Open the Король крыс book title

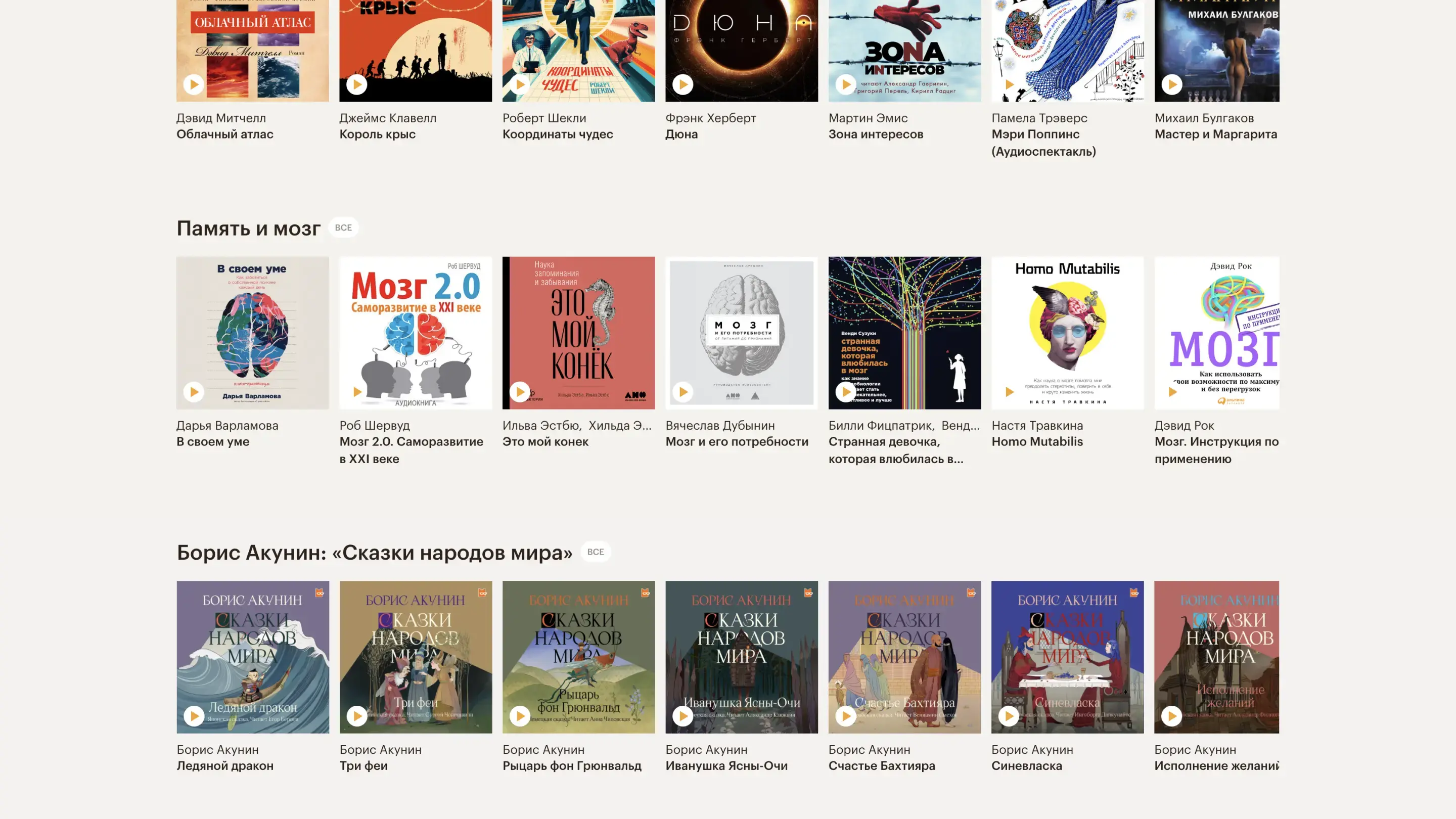377,134
